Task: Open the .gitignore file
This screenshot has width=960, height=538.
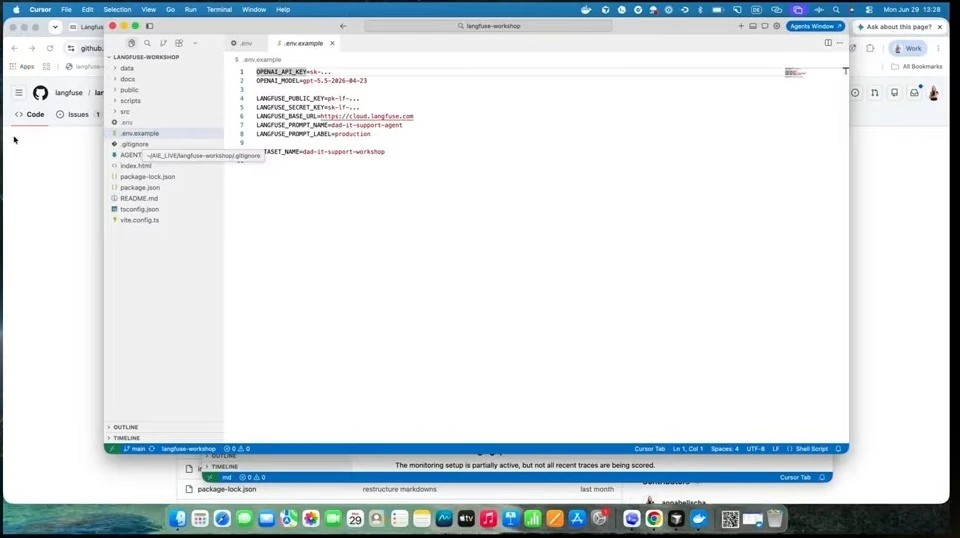Action: pos(134,144)
